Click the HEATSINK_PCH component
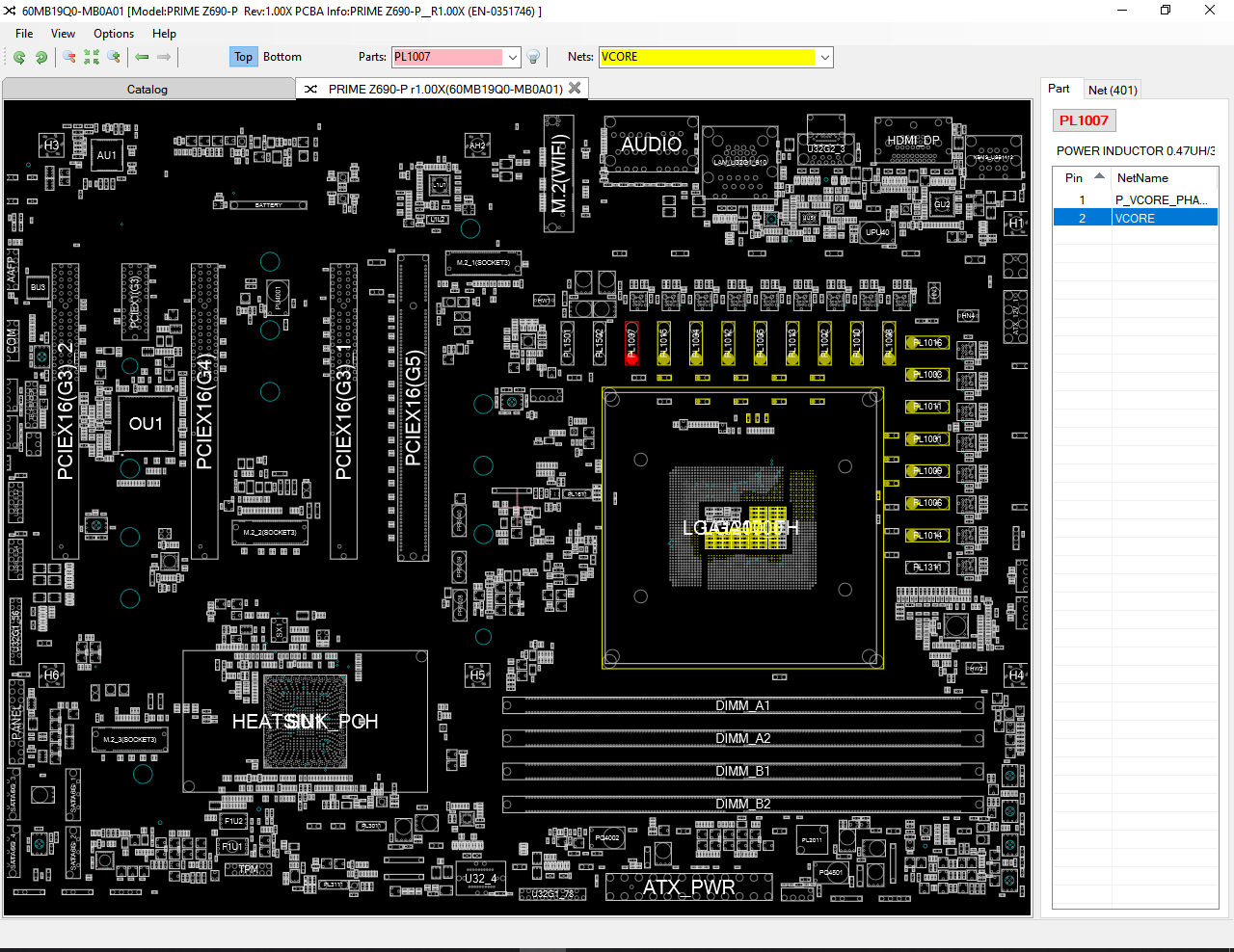 [x=305, y=721]
